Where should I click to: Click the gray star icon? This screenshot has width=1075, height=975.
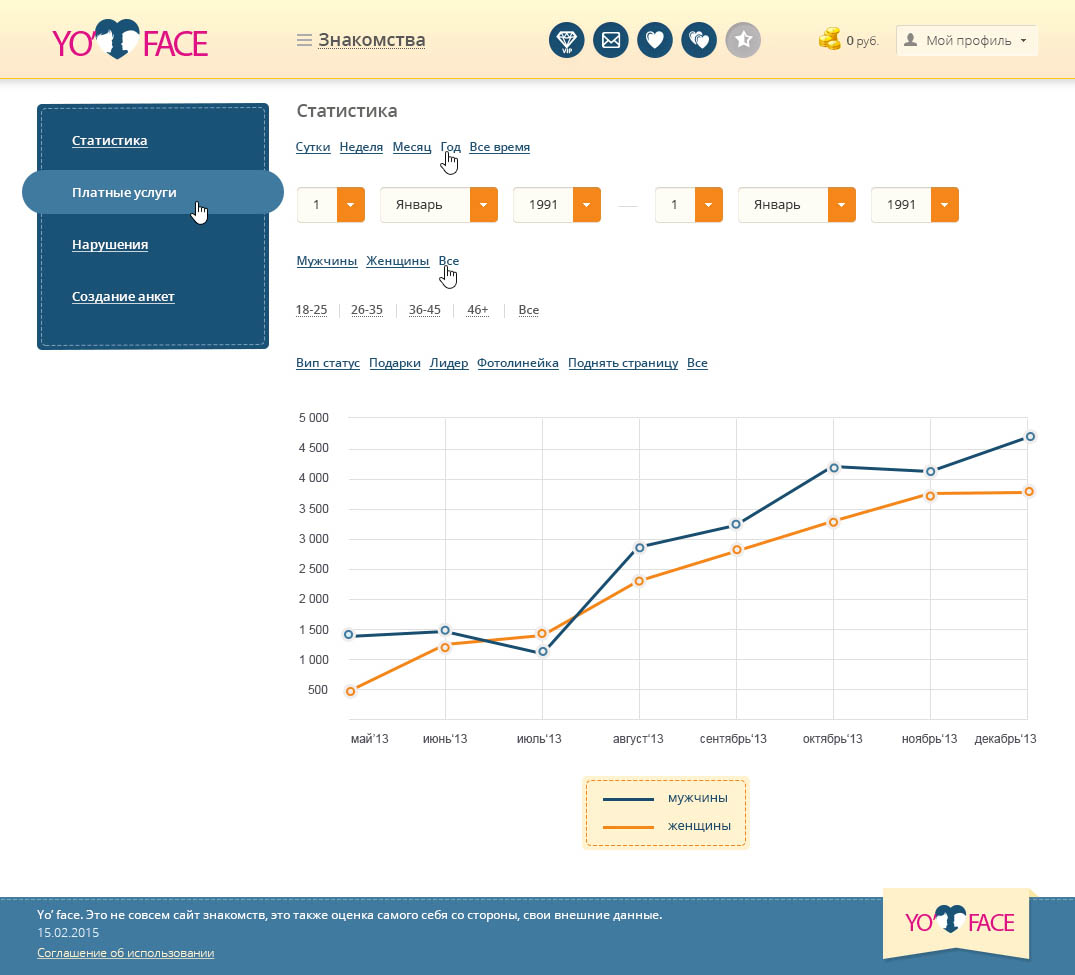(x=743, y=40)
